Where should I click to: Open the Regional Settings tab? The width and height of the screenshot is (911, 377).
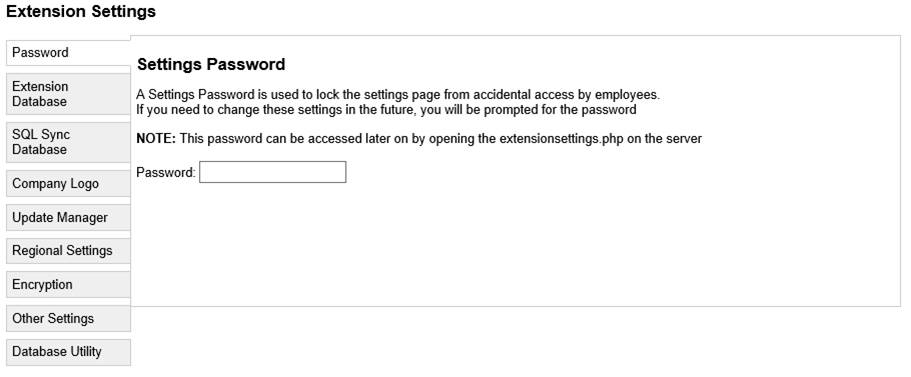coord(68,251)
